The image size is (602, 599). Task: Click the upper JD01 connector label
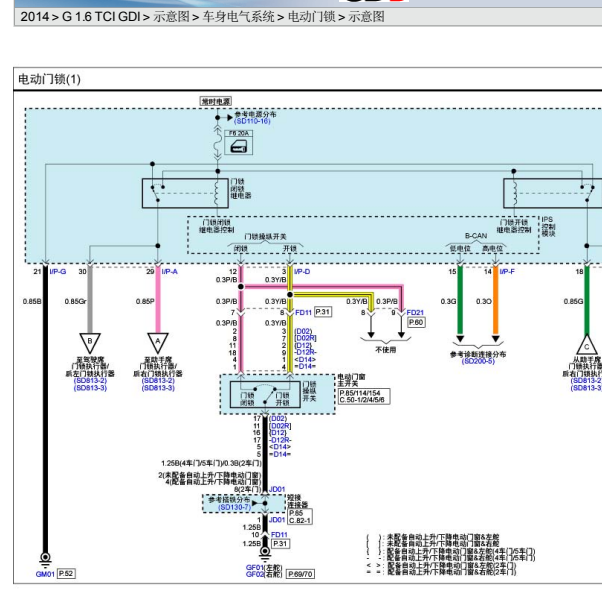tap(277, 489)
